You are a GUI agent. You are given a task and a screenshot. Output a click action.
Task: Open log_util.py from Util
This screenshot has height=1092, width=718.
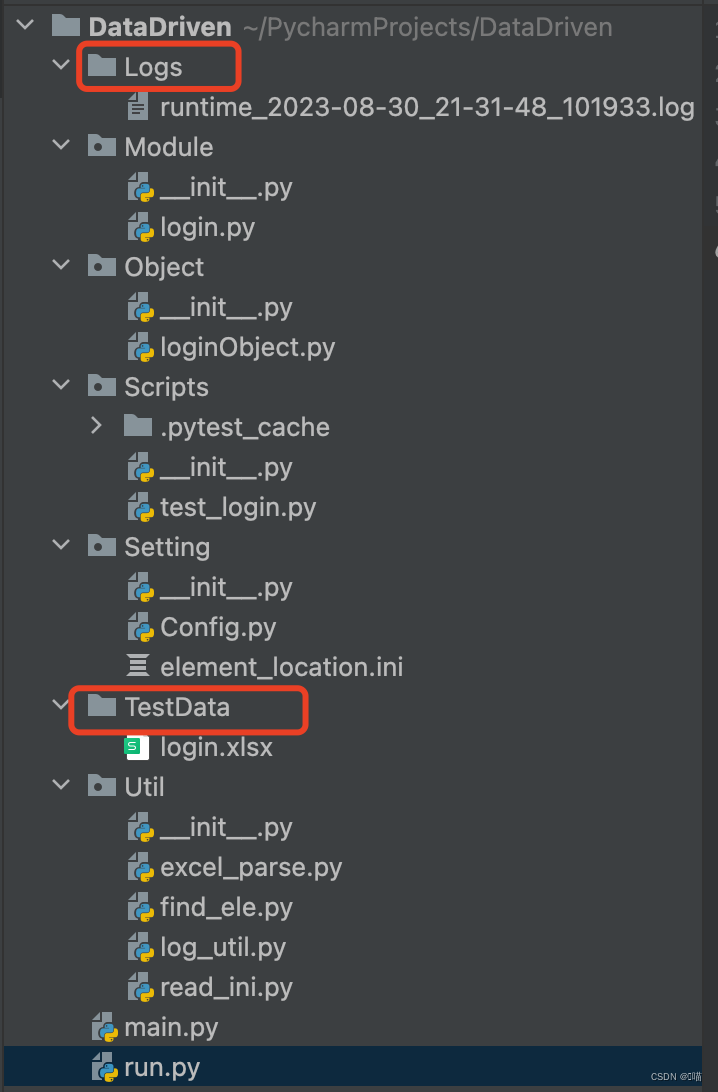tap(222, 947)
